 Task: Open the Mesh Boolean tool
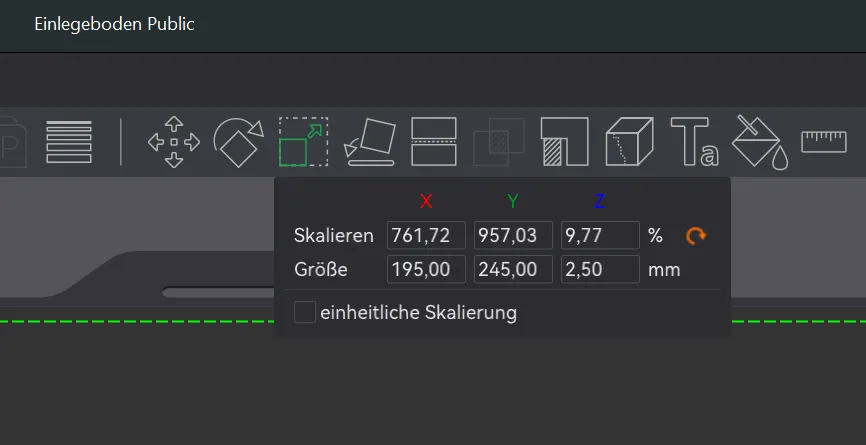point(499,142)
